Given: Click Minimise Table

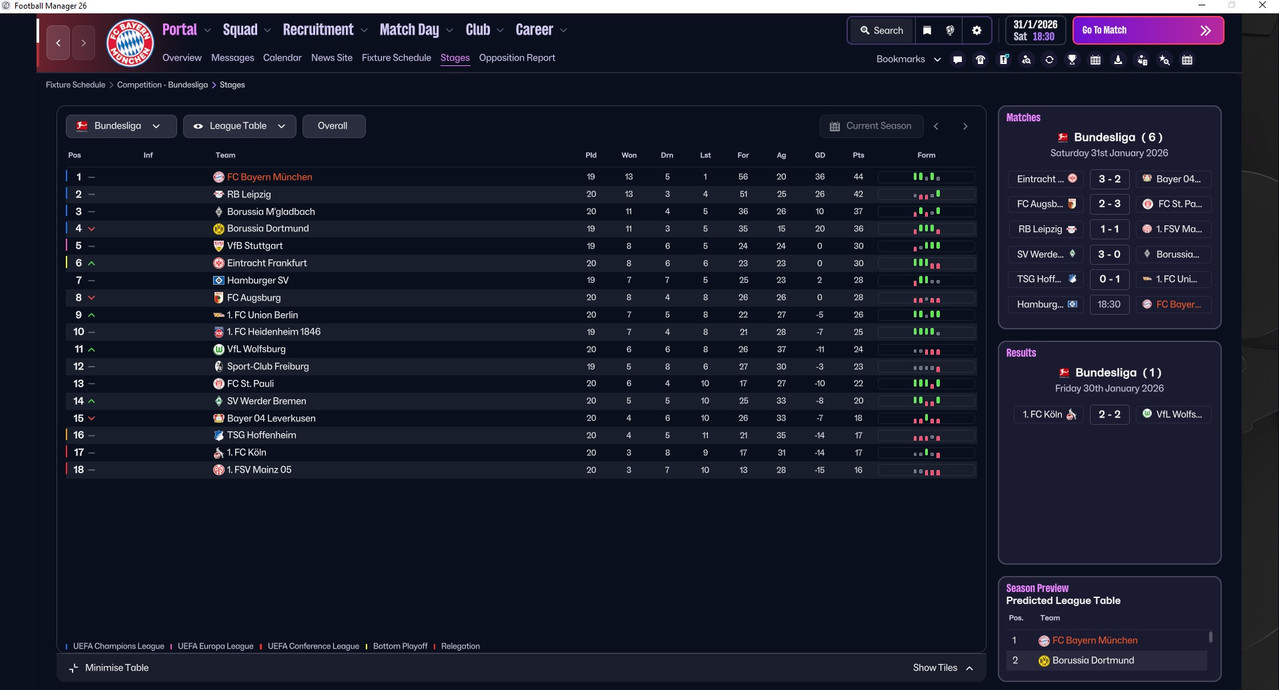Looking at the screenshot, I should [x=108, y=668].
